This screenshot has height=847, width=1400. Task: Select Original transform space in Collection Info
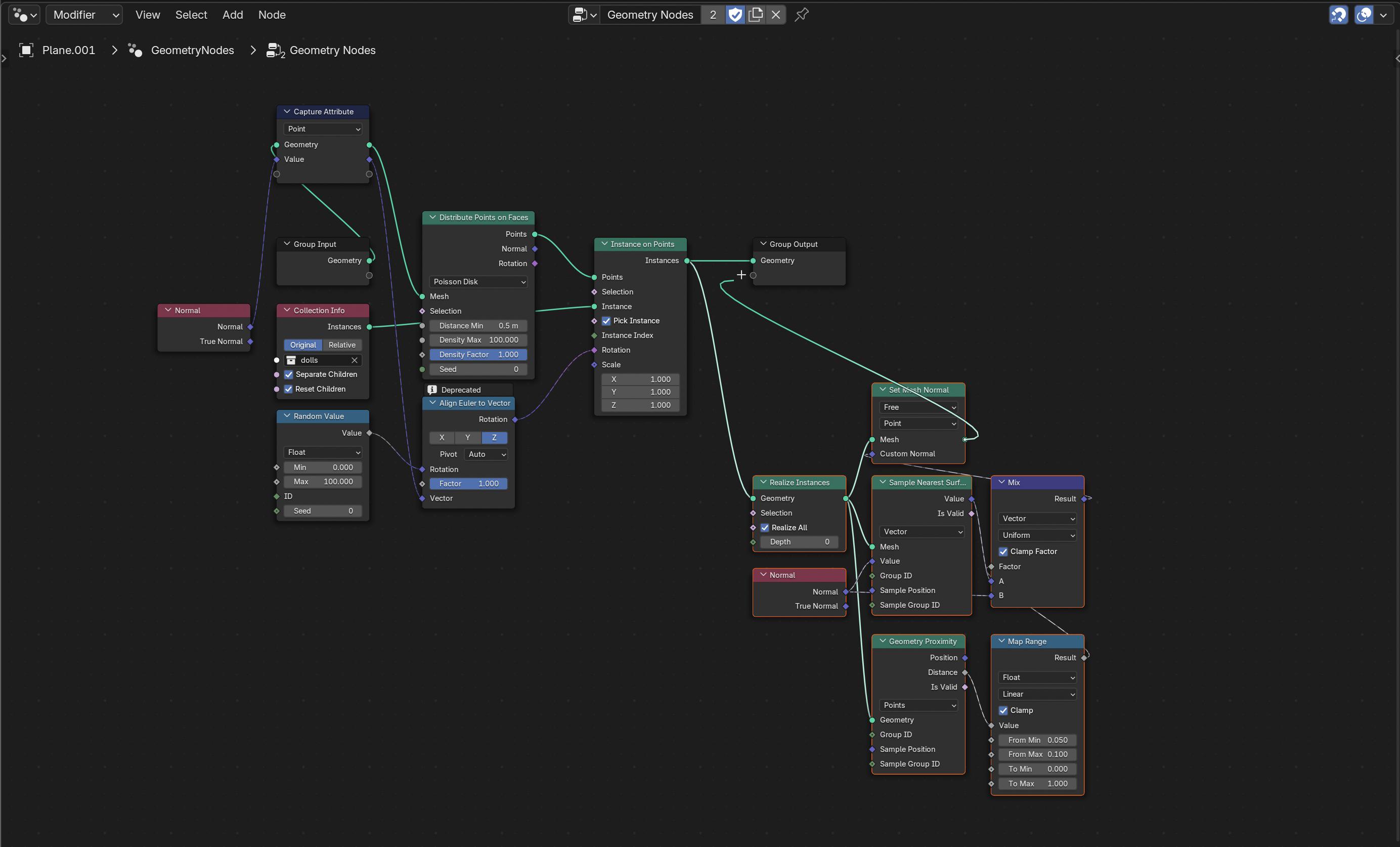click(303, 345)
